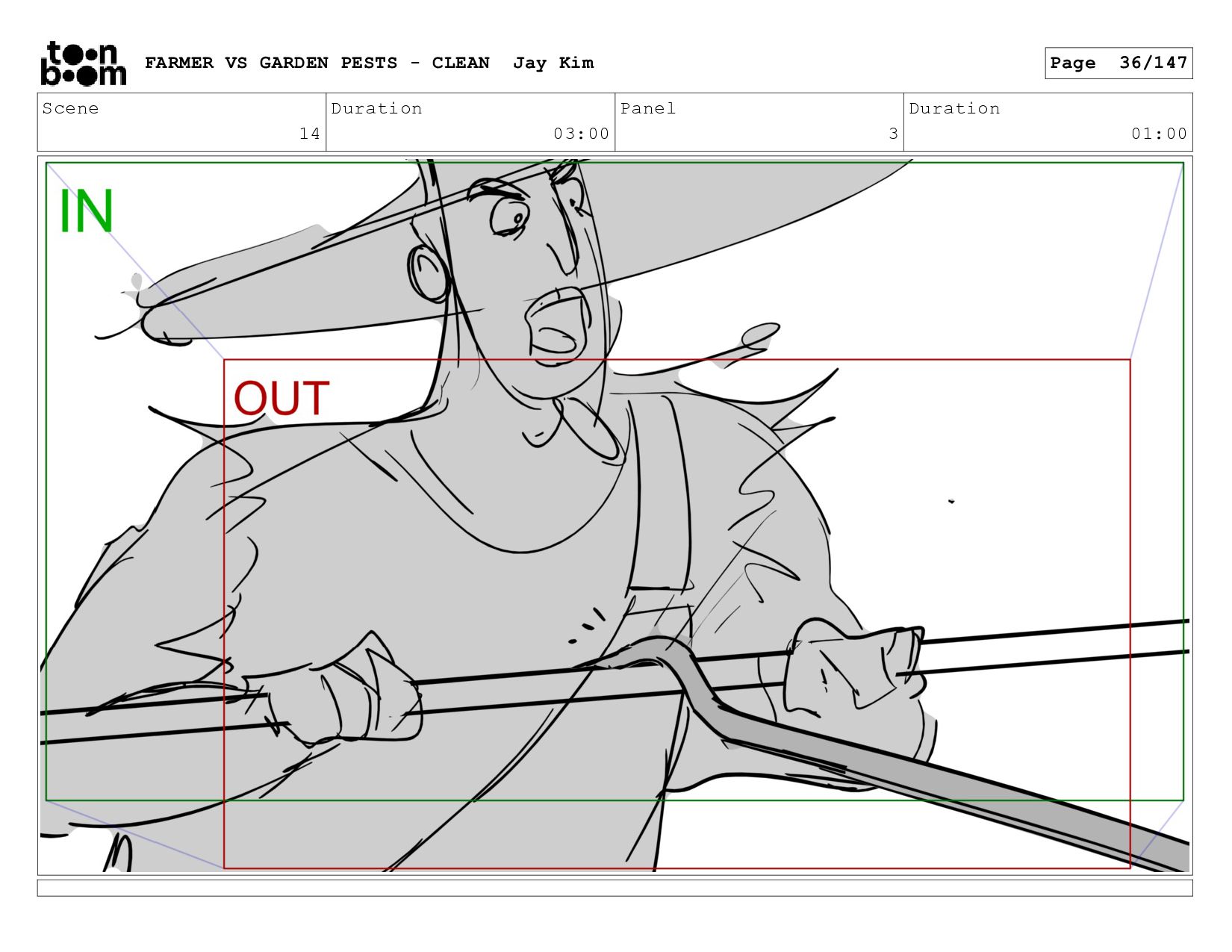Click the red 'OUT' camera label

click(281, 398)
